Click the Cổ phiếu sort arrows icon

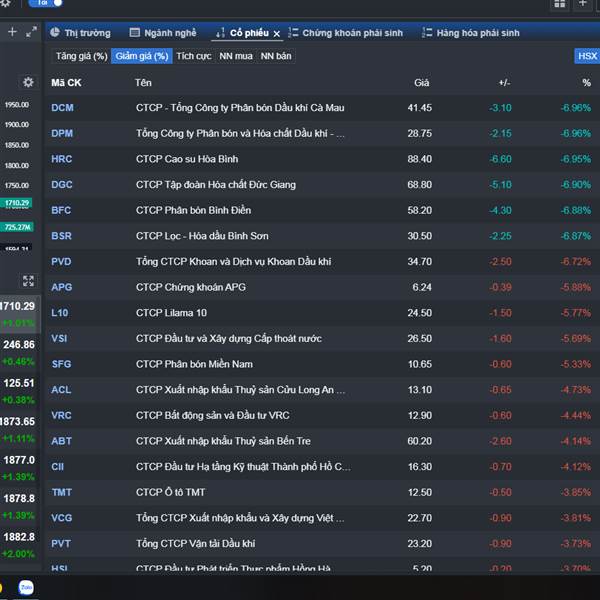(x=220, y=33)
